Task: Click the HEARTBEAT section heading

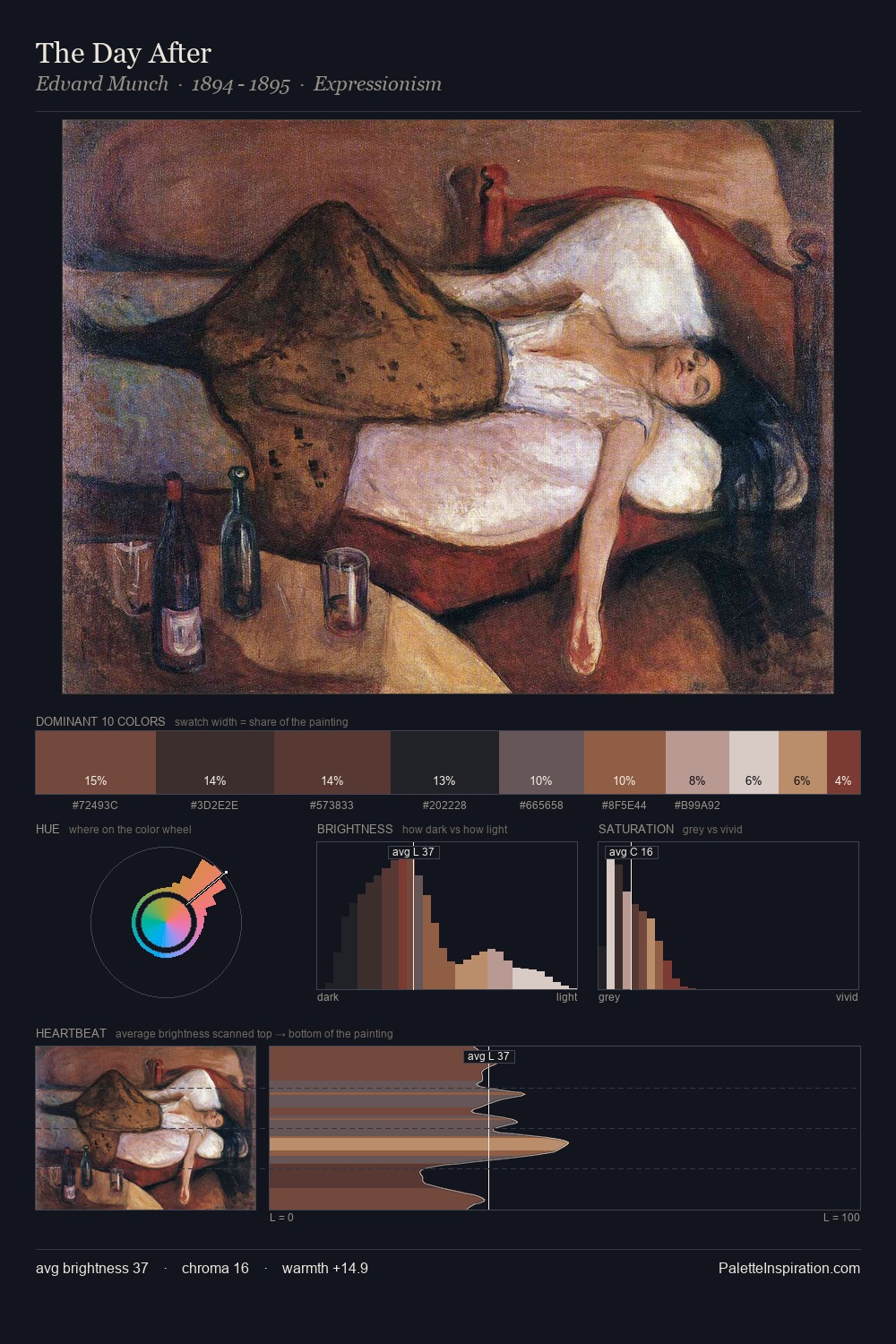Action: click(71, 1033)
